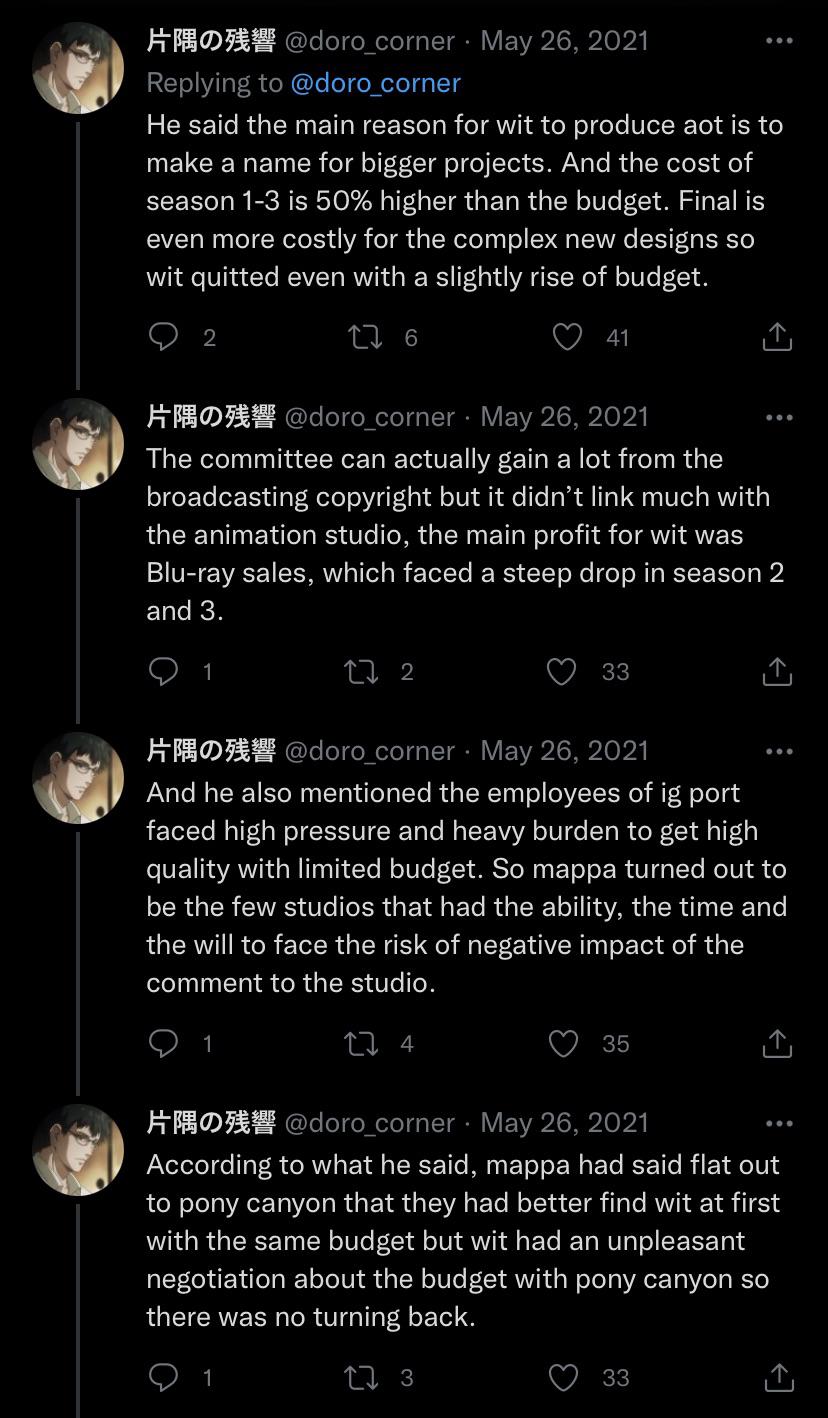
Task: Reply to the Blu-ray sales tweet
Action: [164, 671]
